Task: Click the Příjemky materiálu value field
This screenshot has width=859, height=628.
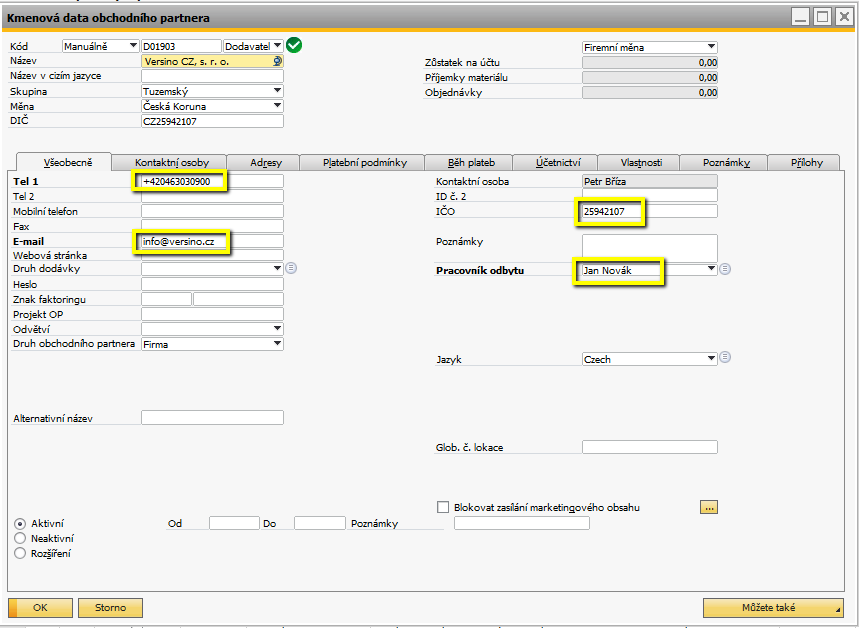Action: point(650,77)
